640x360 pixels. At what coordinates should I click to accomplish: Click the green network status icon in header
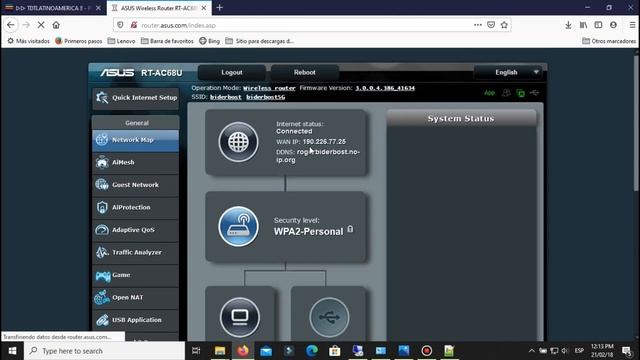(520, 93)
